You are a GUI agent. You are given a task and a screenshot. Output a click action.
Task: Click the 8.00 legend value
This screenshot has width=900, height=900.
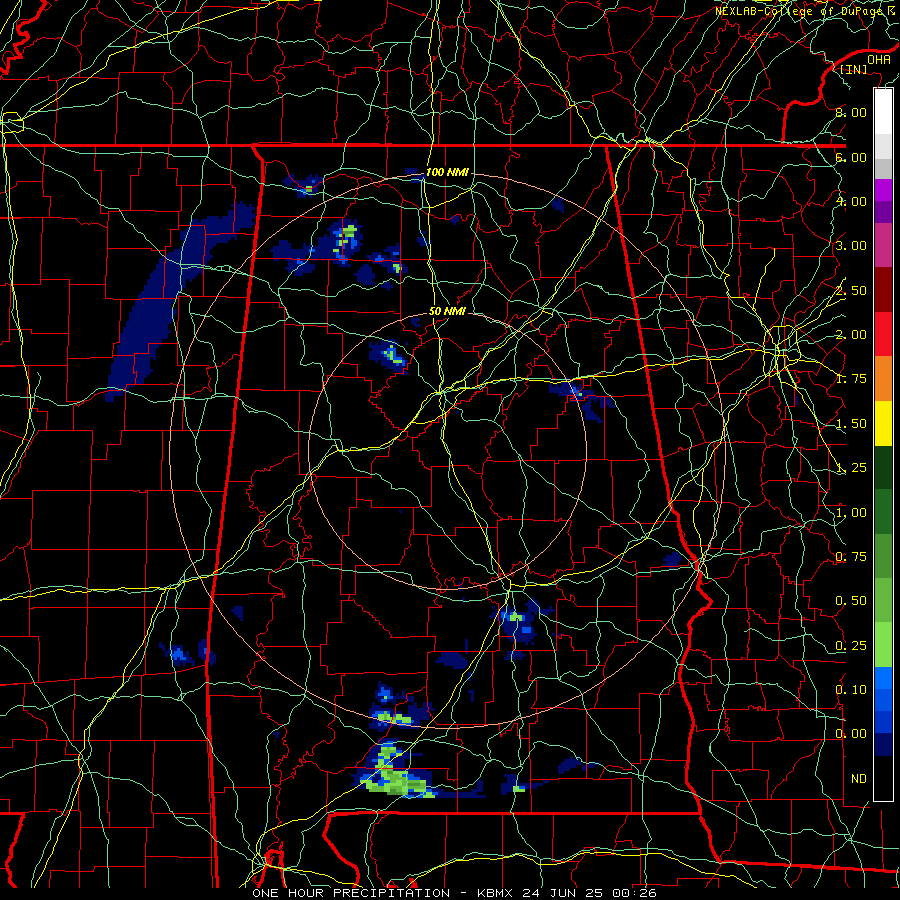pyautogui.click(x=851, y=112)
